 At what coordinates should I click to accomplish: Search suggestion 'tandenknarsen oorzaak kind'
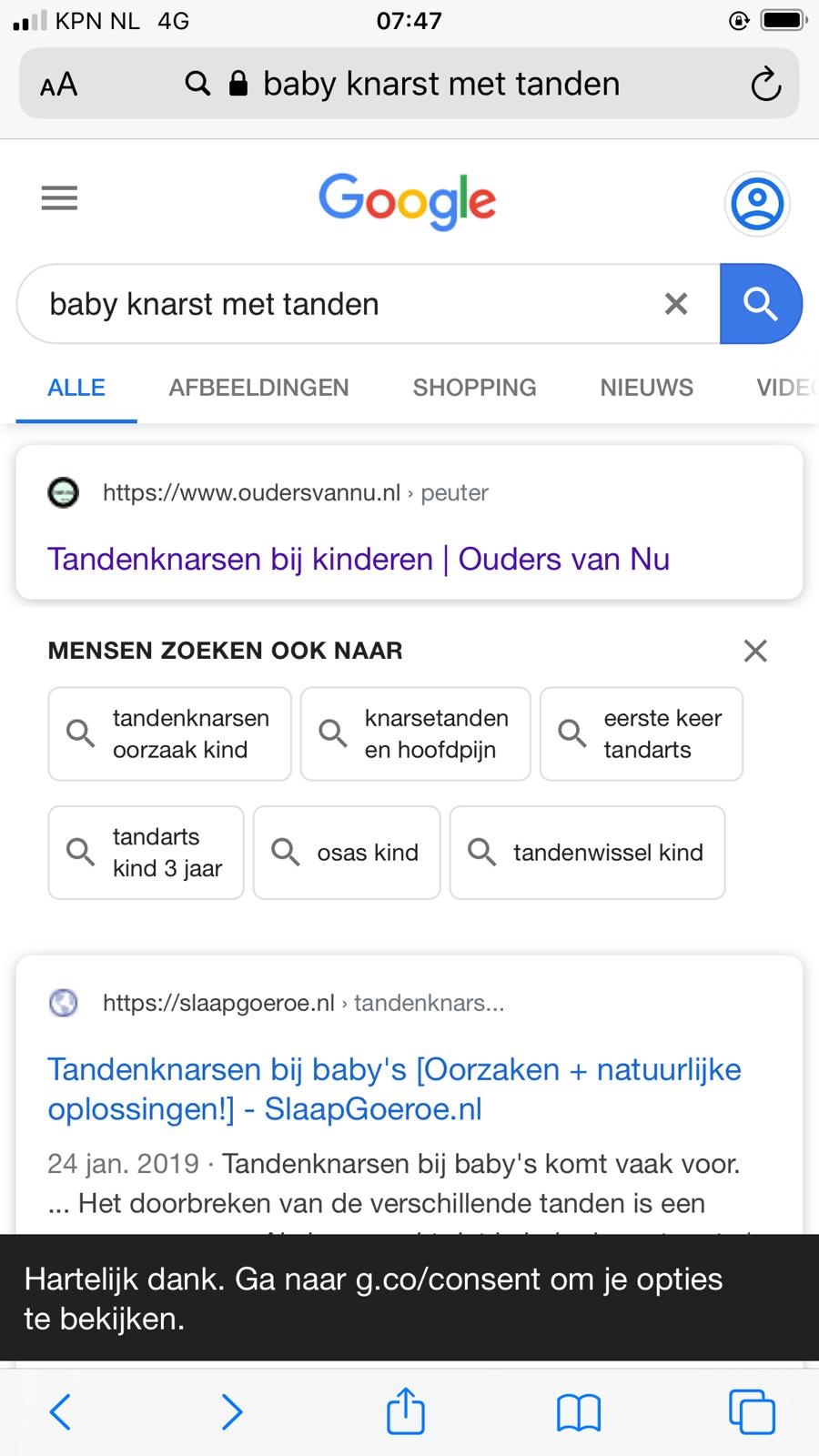(170, 733)
